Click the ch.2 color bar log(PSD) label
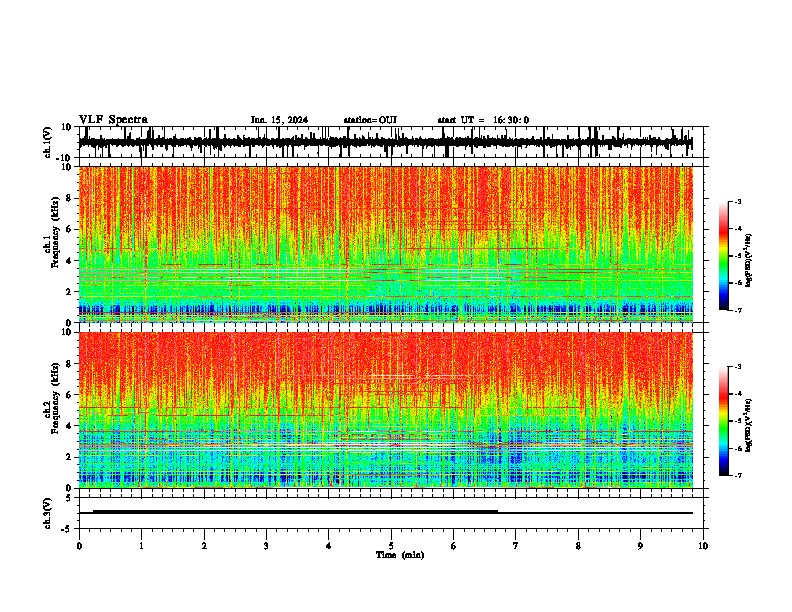The height and width of the screenshot is (612, 792). click(x=749, y=424)
